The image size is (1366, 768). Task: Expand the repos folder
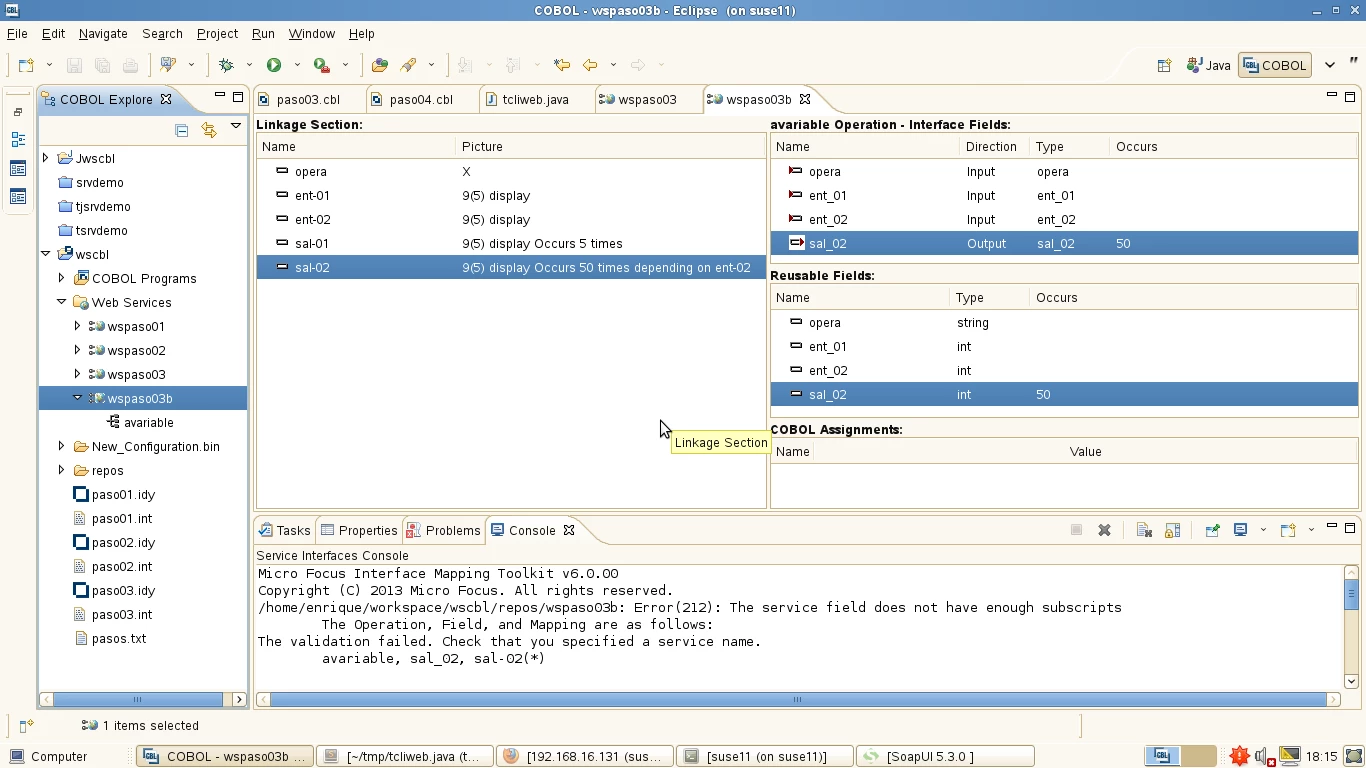(x=61, y=470)
